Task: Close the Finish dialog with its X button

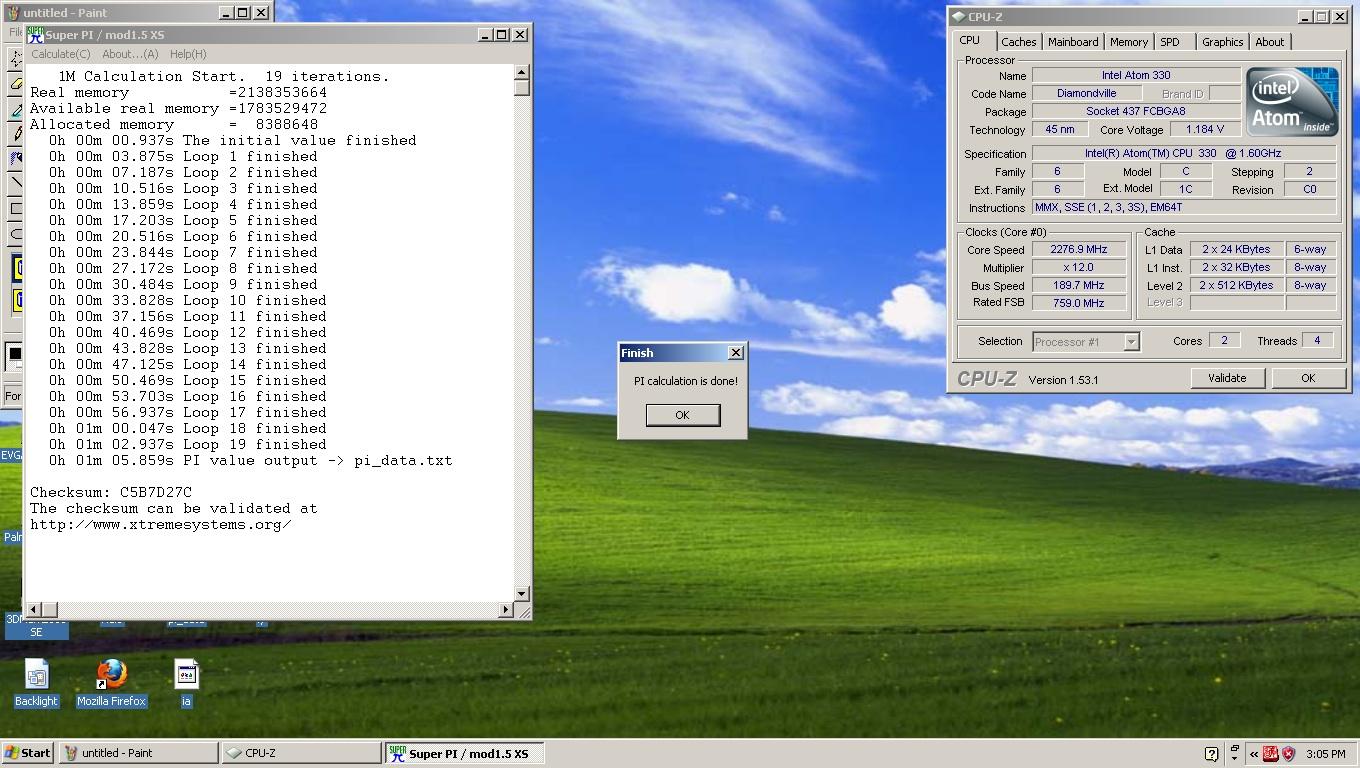Action: pos(736,353)
